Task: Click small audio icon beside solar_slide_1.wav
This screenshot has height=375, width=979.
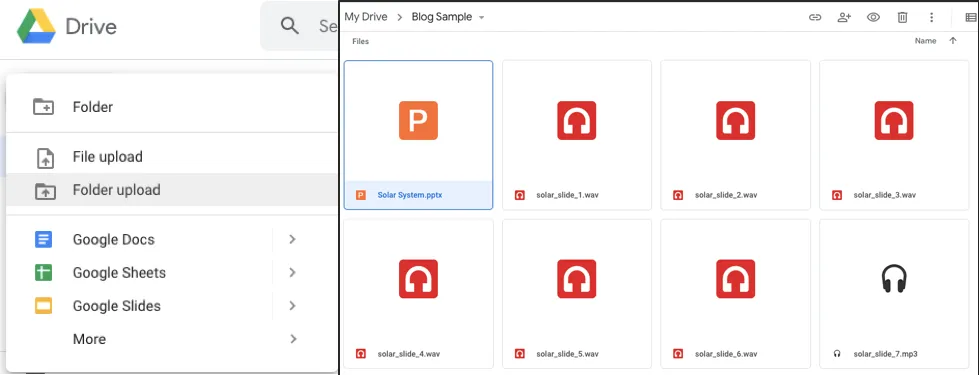Action: pyautogui.click(x=519, y=195)
